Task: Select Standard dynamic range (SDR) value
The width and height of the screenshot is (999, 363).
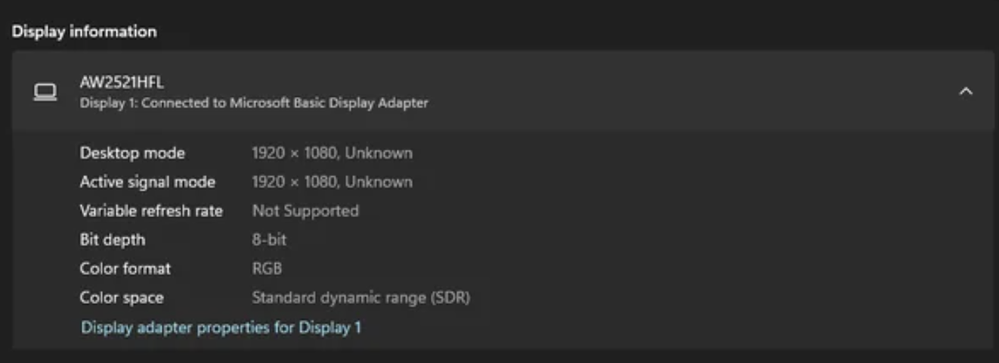Action: (361, 297)
